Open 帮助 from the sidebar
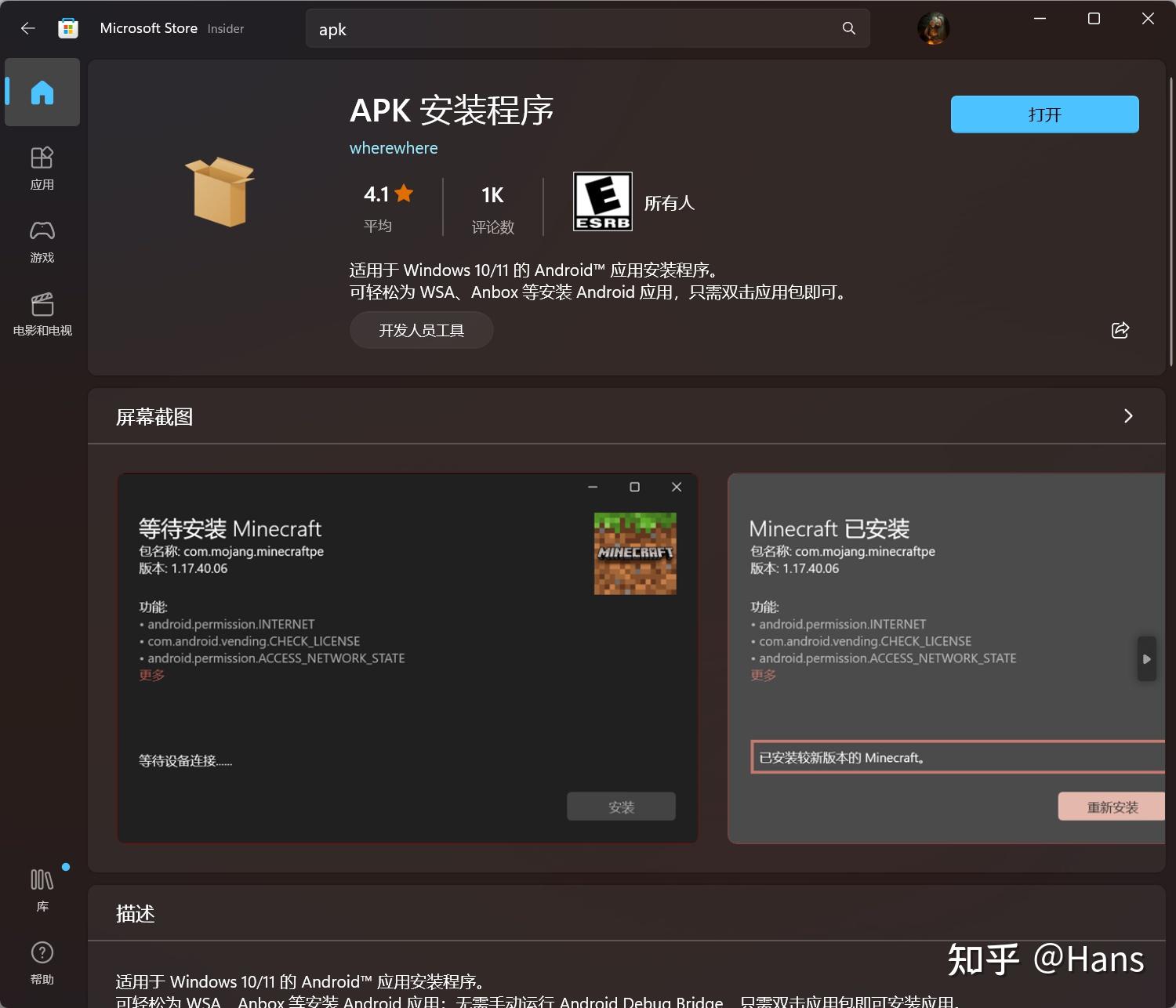This screenshot has height=1008, width=1176. [42, 963]
